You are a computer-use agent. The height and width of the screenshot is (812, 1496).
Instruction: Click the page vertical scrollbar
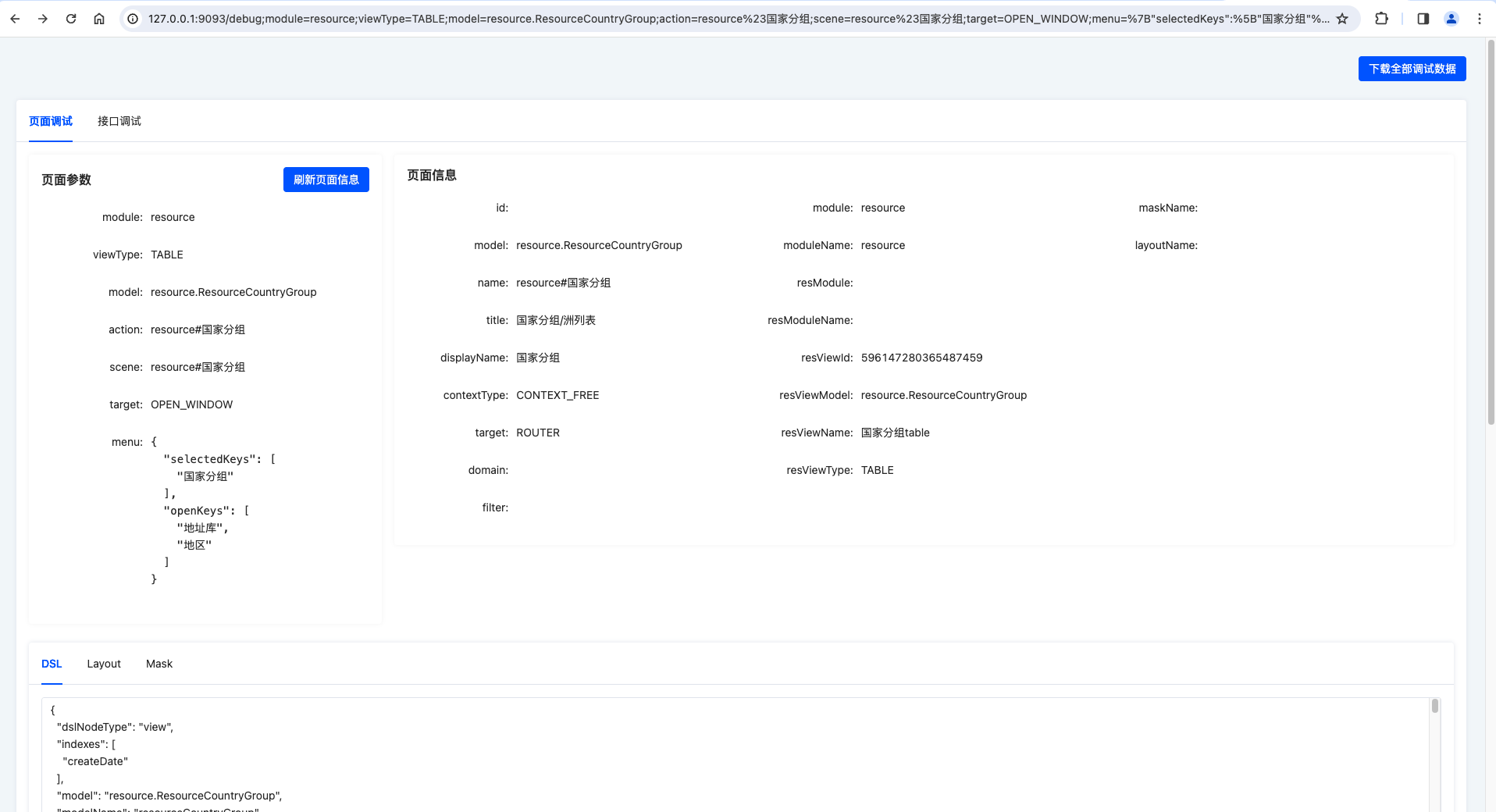[x=1491, y=234]
